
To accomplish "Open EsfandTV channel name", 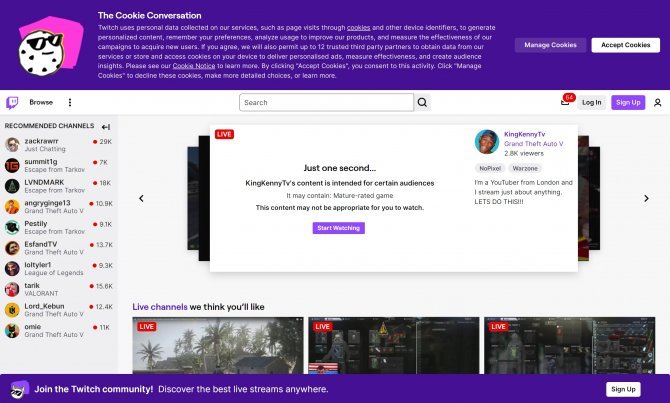I will click(41, 244).
